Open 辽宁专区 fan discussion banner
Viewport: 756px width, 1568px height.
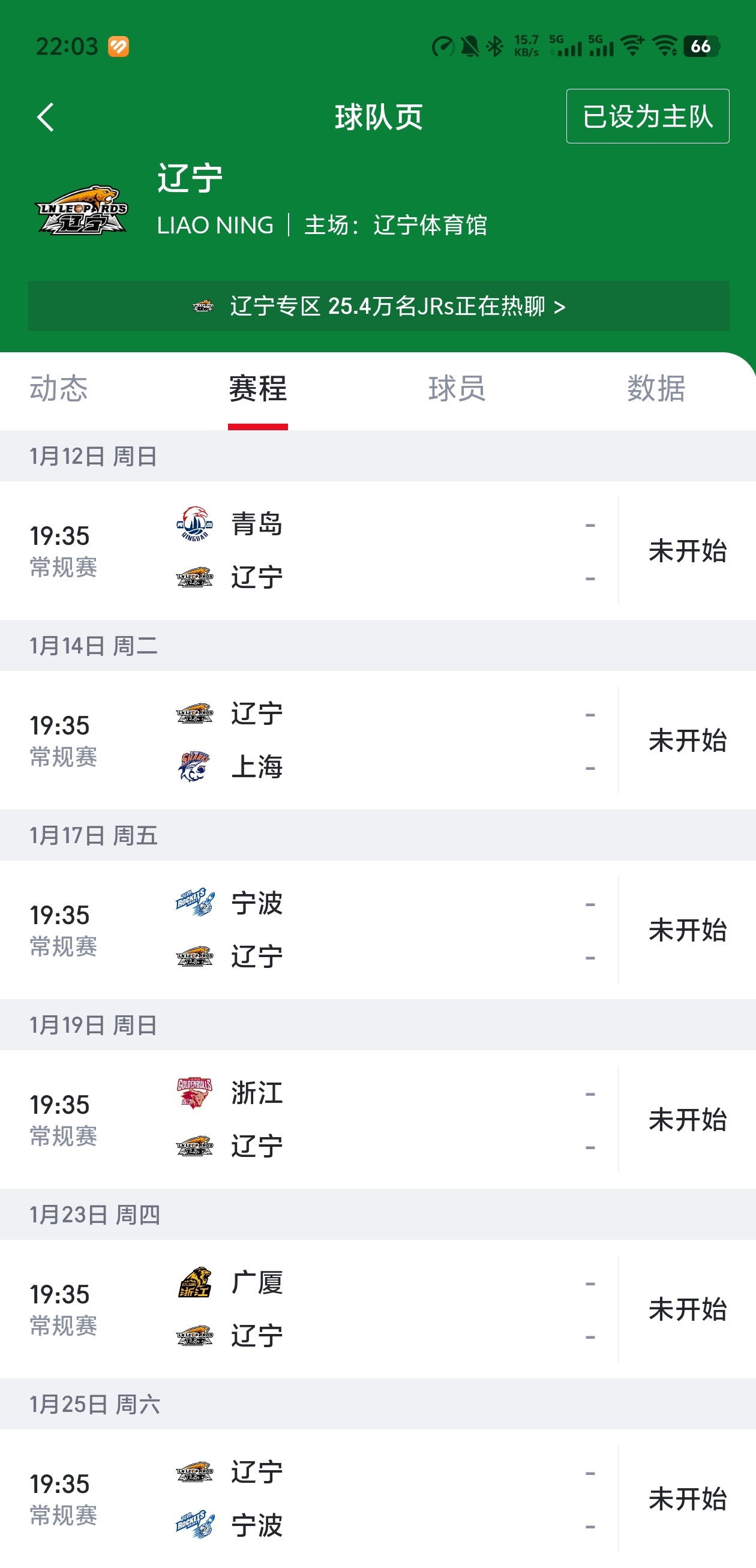[x=378, y=306]
